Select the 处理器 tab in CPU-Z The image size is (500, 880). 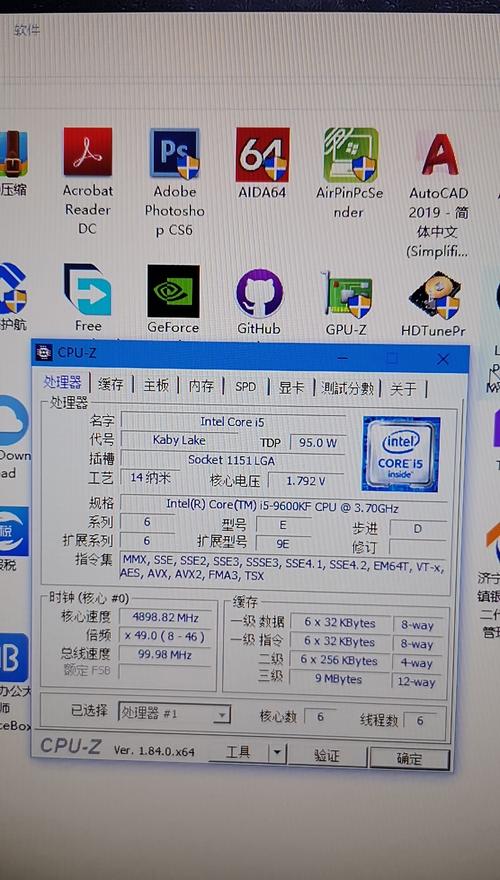click(x=62, y=383)
